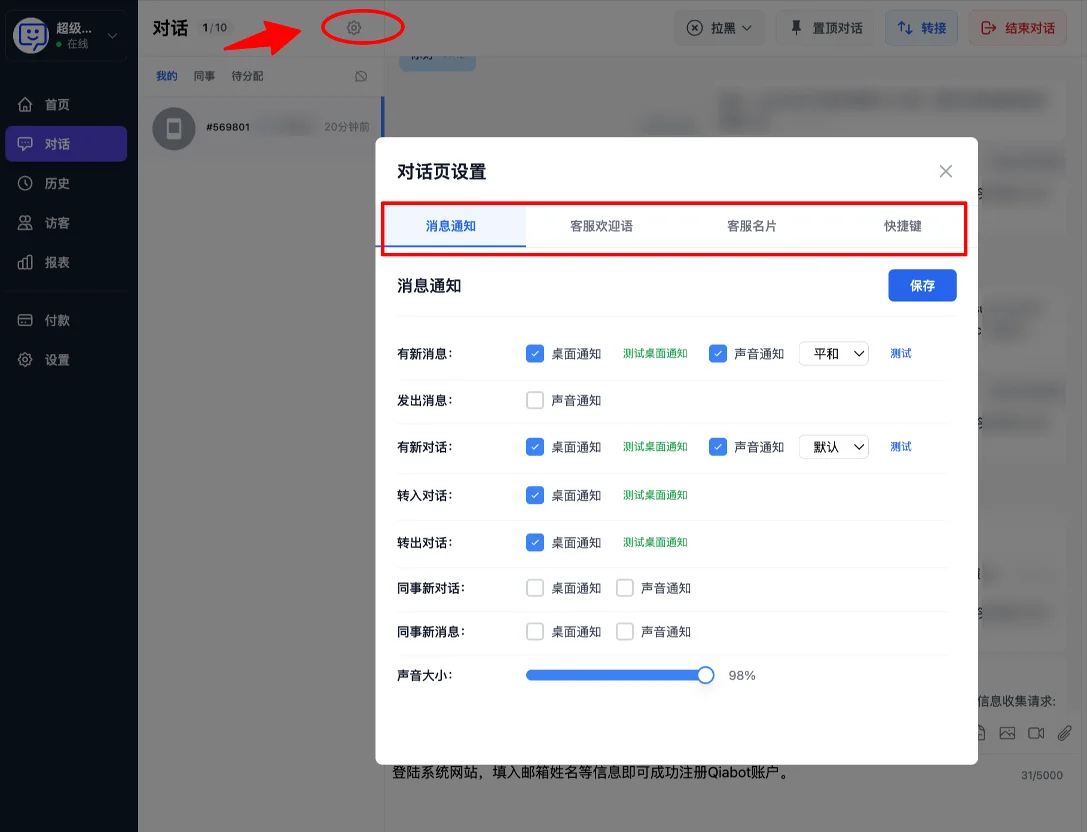The image size is (1088, 832).
Task: Disable 桌面通知 for 有新消息
Action: click(535, 353)
